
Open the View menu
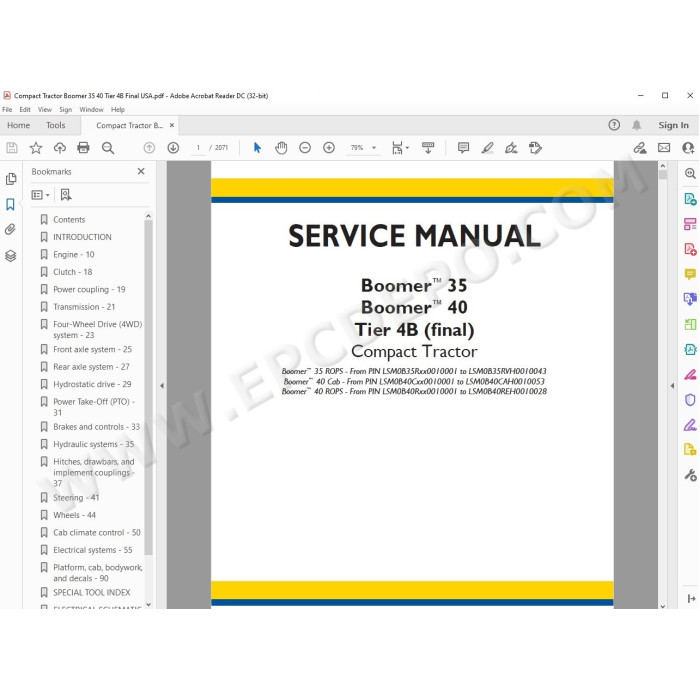click(x=45, y=109)
